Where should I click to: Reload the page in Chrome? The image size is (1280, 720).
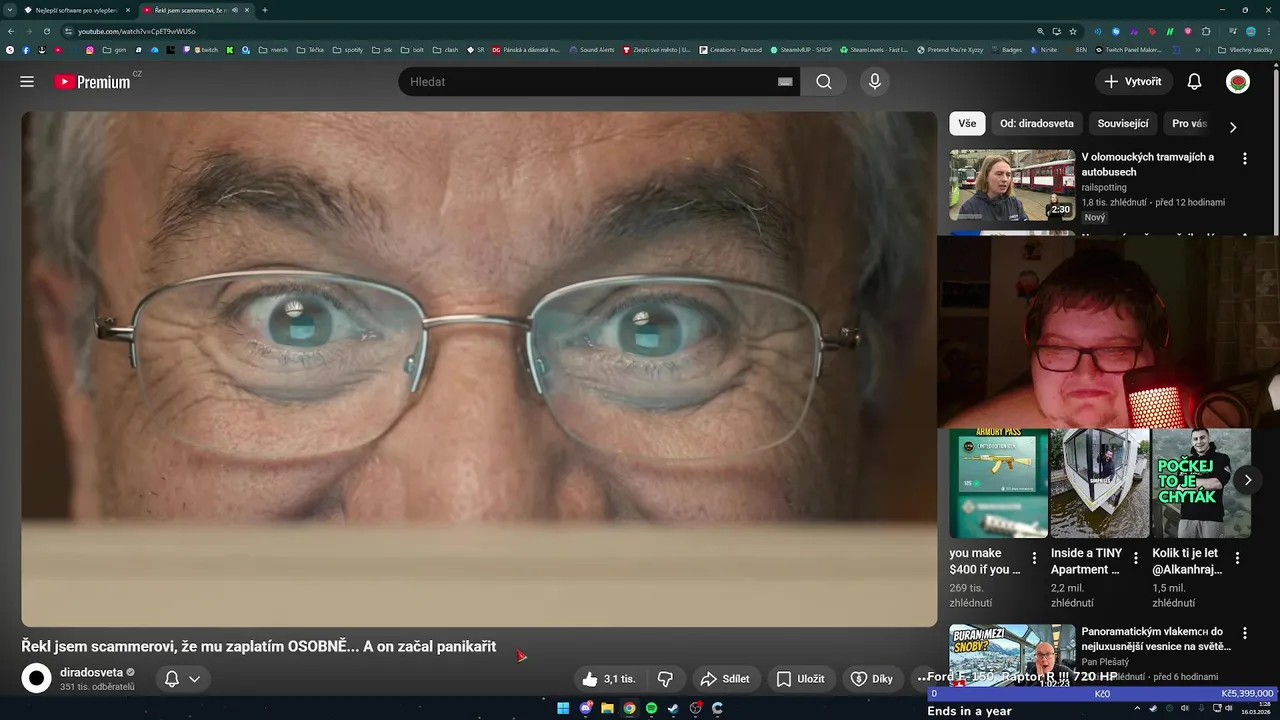(46, 31)
